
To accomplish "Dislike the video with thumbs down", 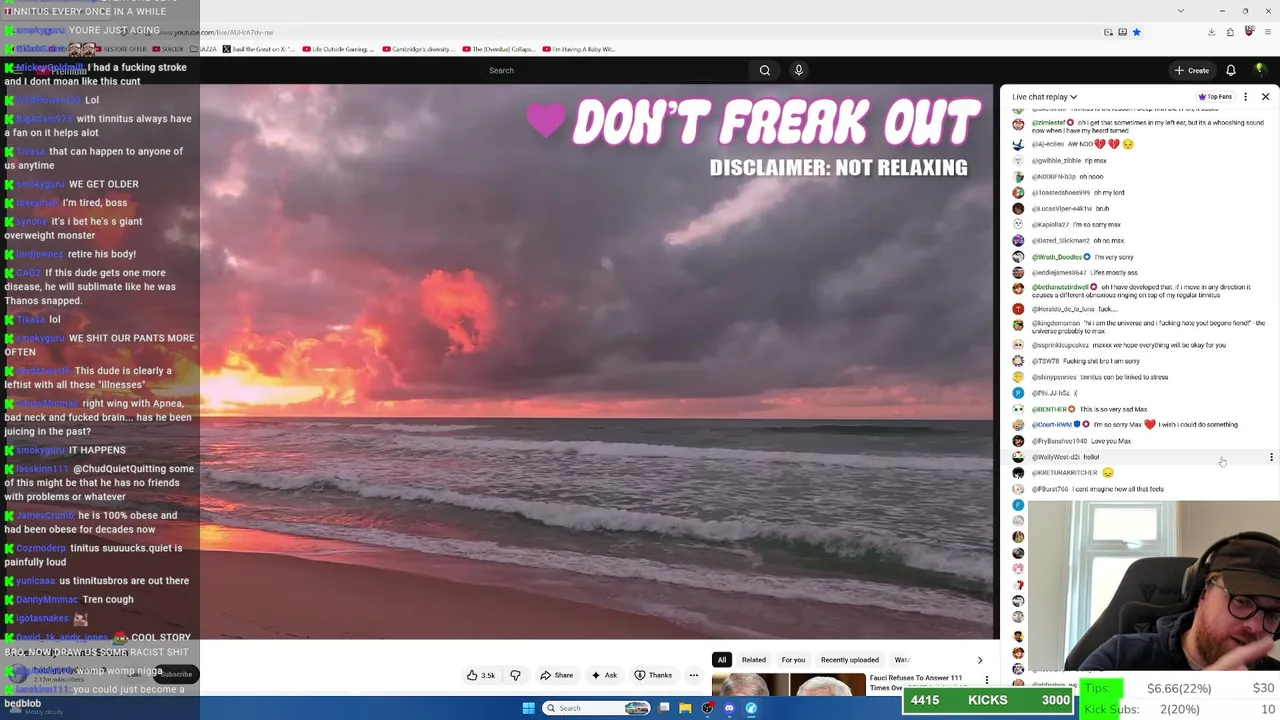I will pyautogui.click(x=515, y=675).
